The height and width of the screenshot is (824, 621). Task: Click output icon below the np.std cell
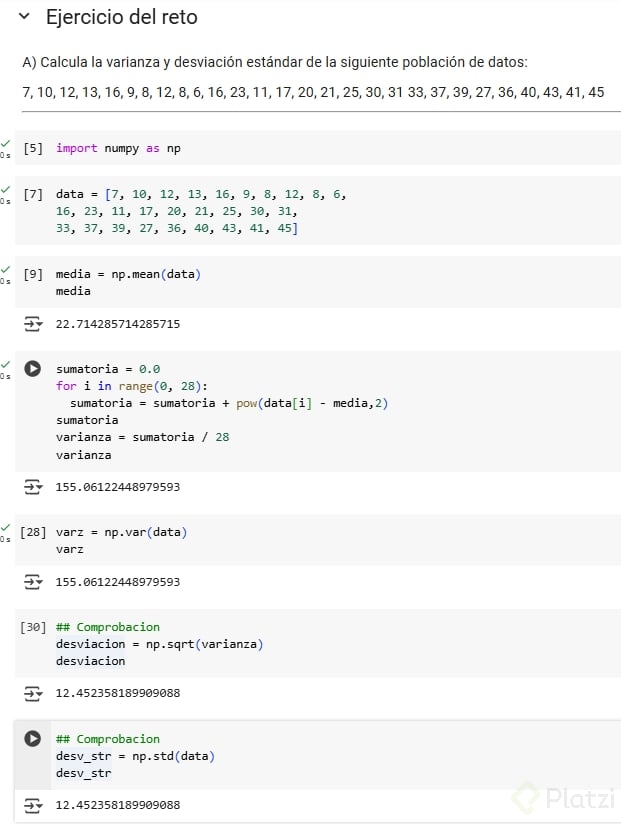33,804
